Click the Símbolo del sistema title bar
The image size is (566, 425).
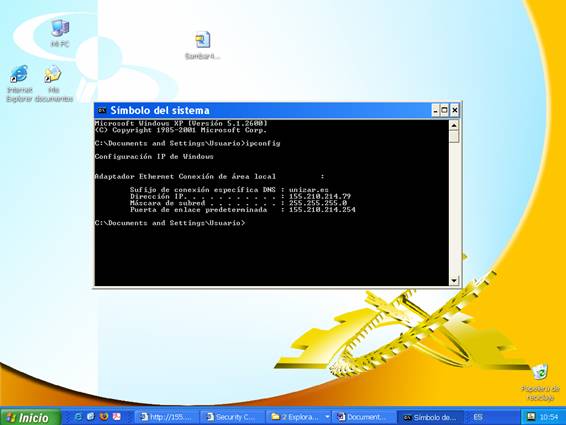tap(263, 110)
